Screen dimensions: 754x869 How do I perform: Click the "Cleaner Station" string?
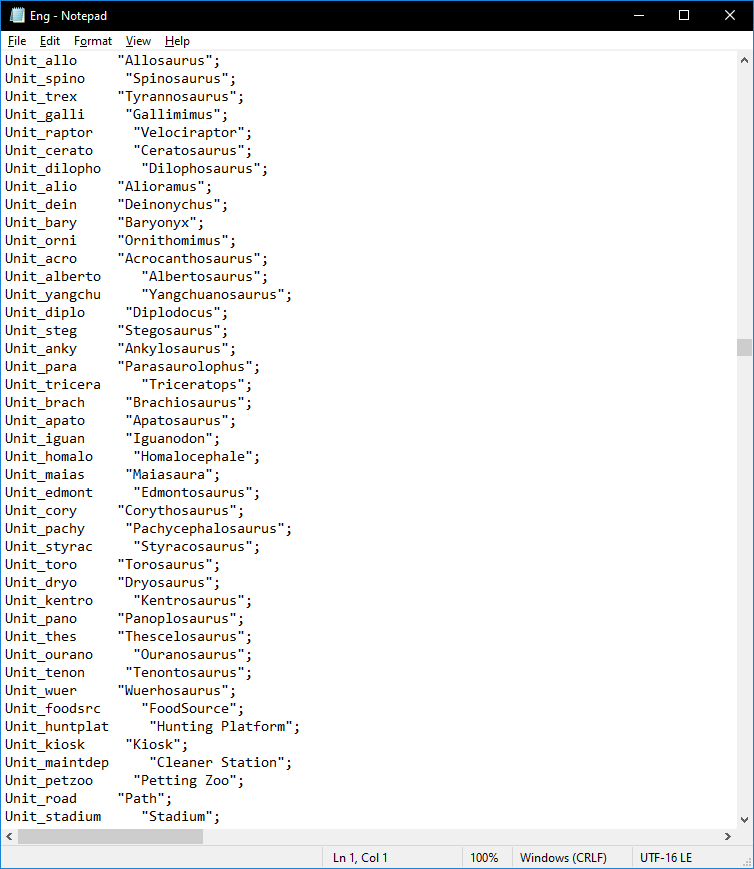(x=221, y=763)
